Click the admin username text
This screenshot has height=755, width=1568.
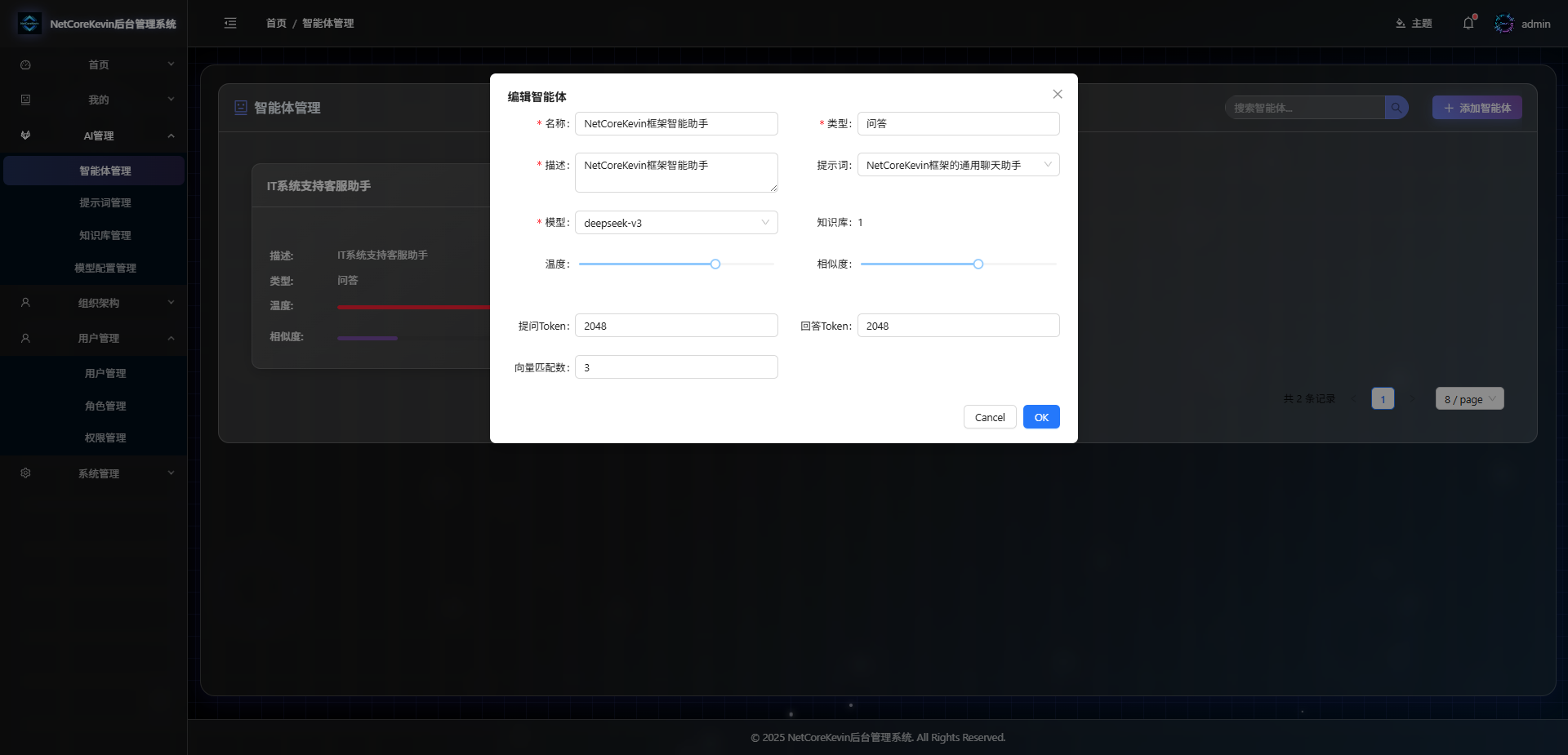[1536, 24]
